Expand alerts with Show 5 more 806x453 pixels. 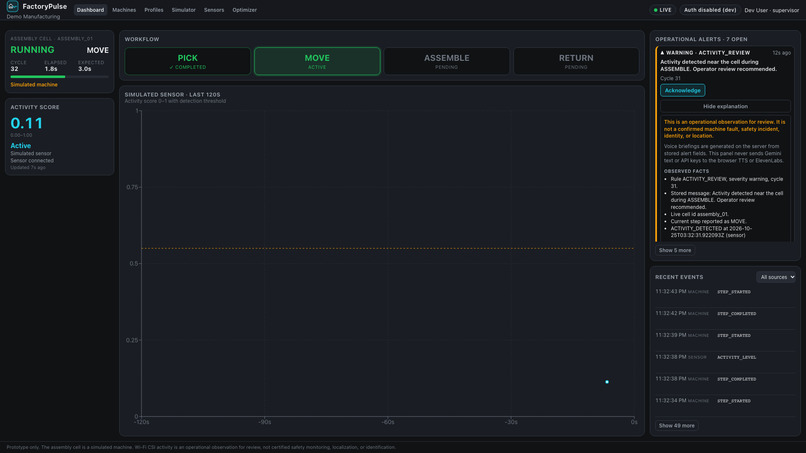point(675,250)
